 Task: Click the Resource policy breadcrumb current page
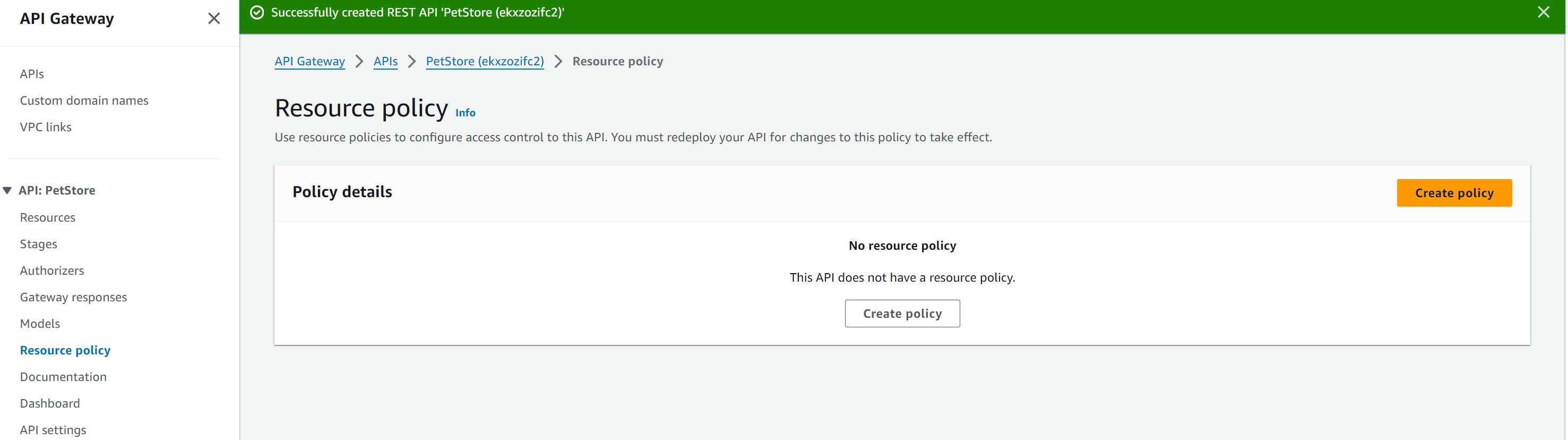617,61
